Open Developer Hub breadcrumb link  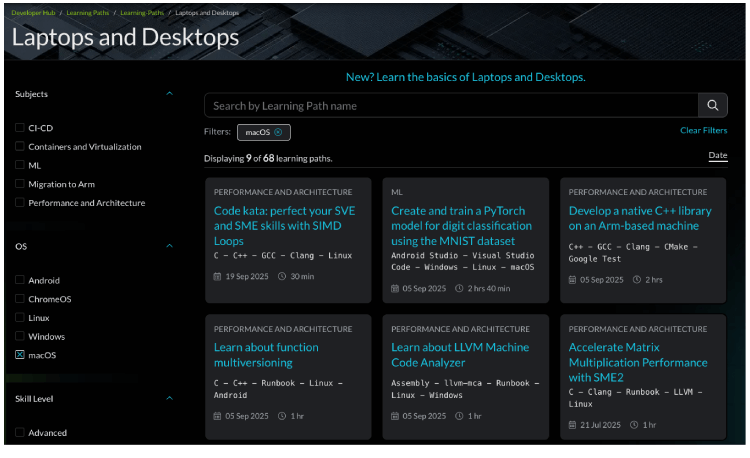point(32,13)
